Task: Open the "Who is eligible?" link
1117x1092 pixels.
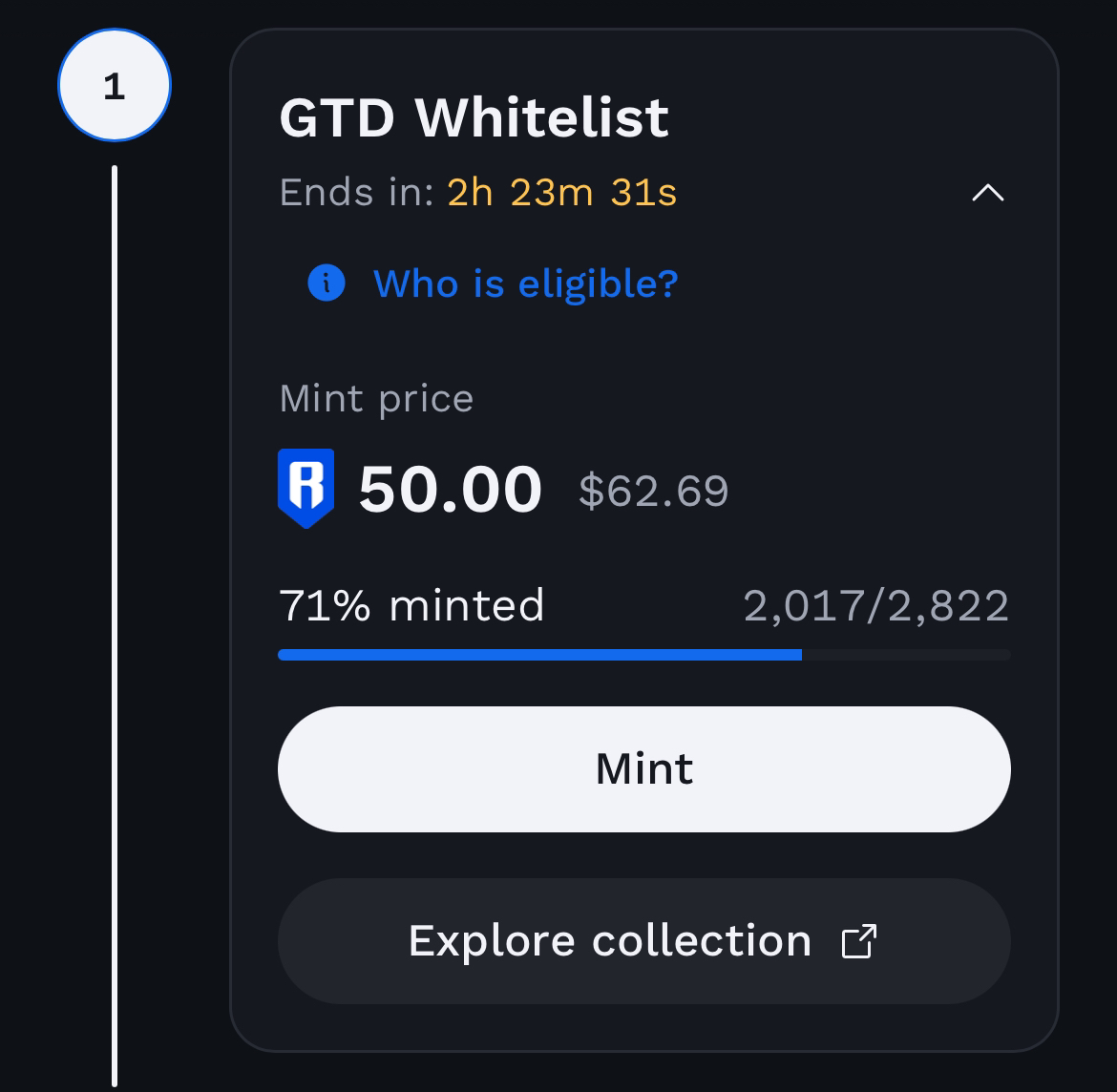Action: click(525, 283)
